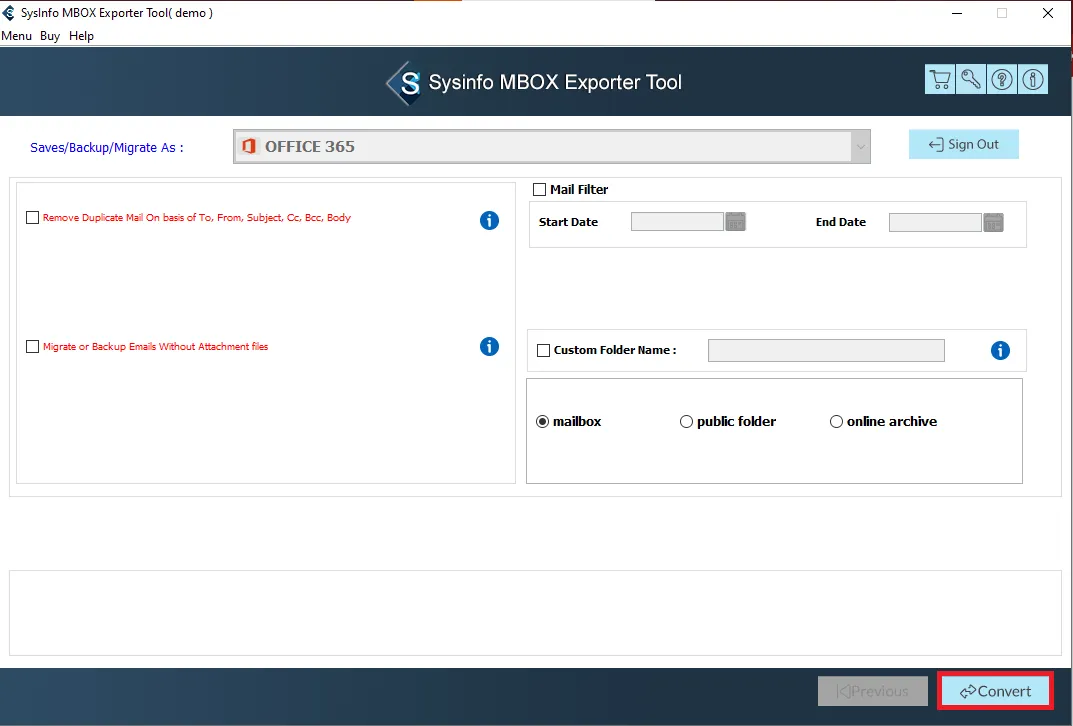Click the key activation icon

click(x=971, y=79)
